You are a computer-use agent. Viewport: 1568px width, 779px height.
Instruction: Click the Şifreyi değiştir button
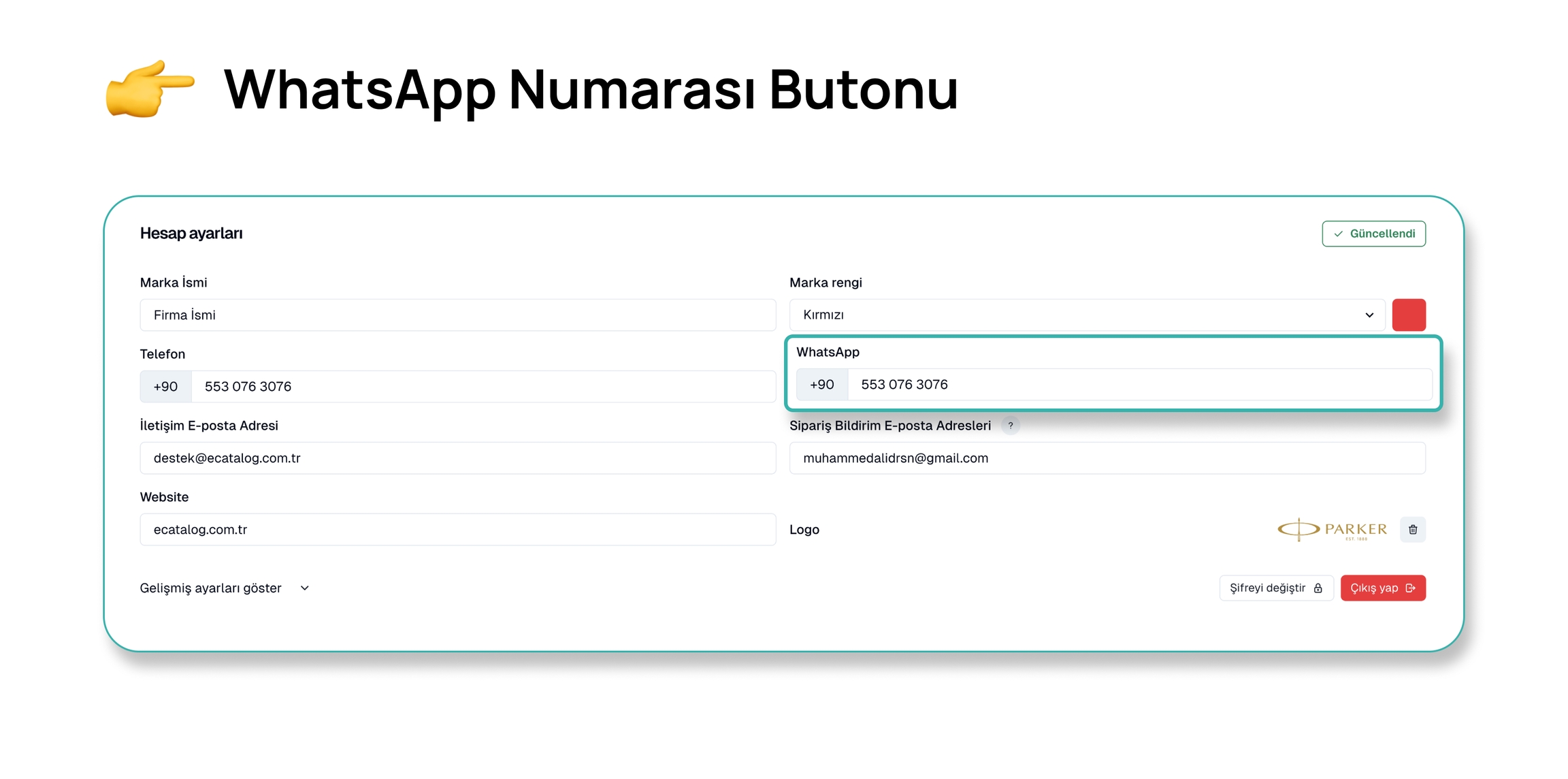pos(1275,588)
